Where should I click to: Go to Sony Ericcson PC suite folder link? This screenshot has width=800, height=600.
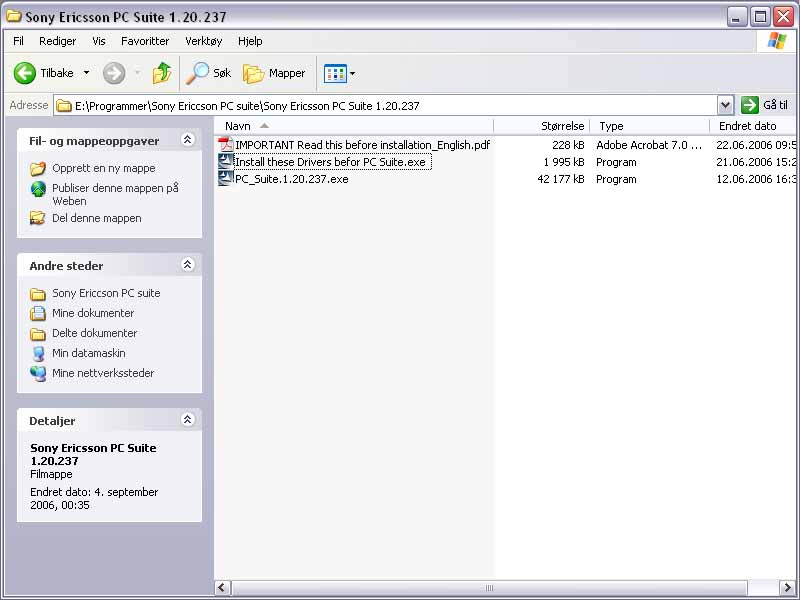click(106, 293)
